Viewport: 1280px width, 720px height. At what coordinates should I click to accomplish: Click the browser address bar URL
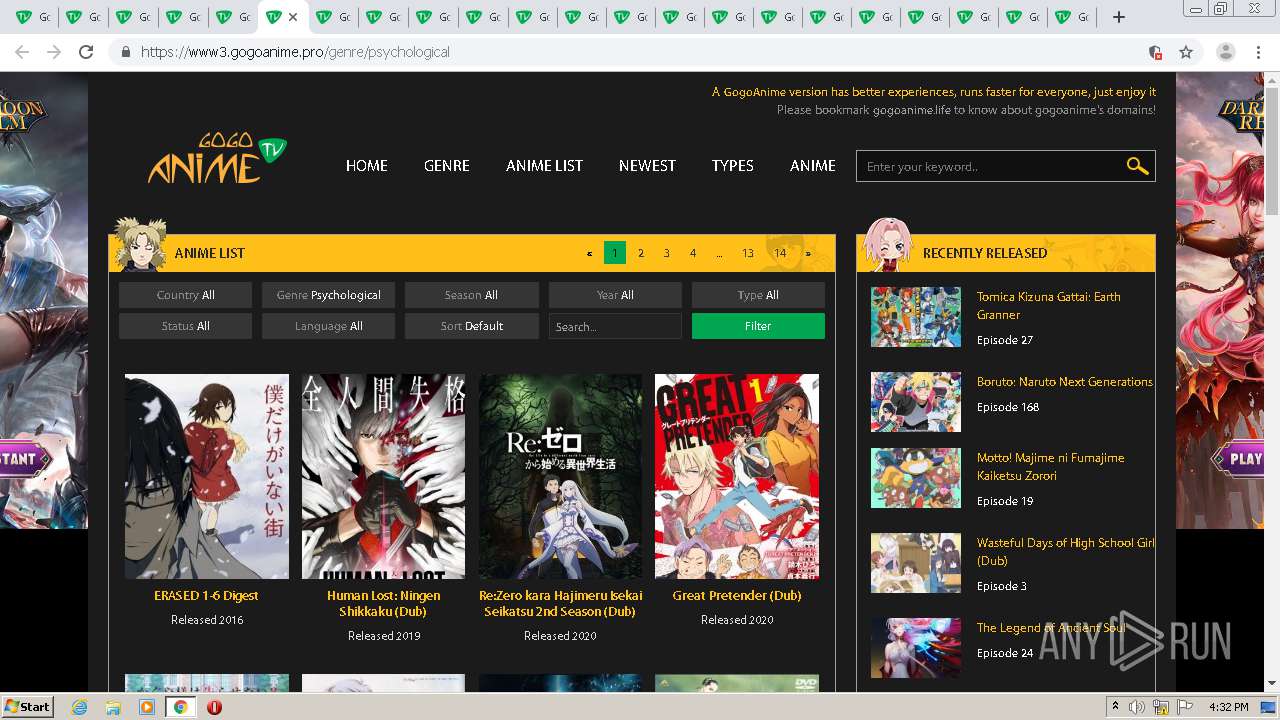295,52
